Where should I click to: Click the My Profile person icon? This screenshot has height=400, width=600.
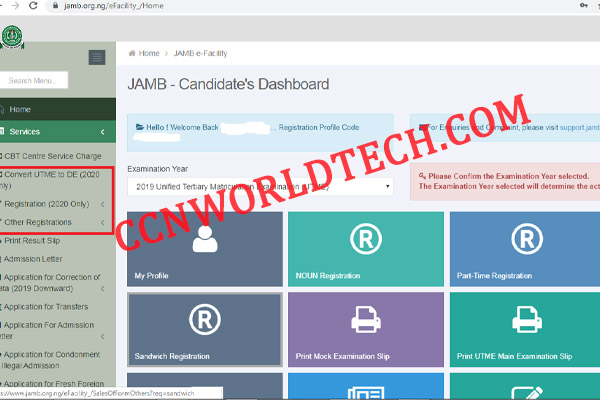tap(205, 239)
